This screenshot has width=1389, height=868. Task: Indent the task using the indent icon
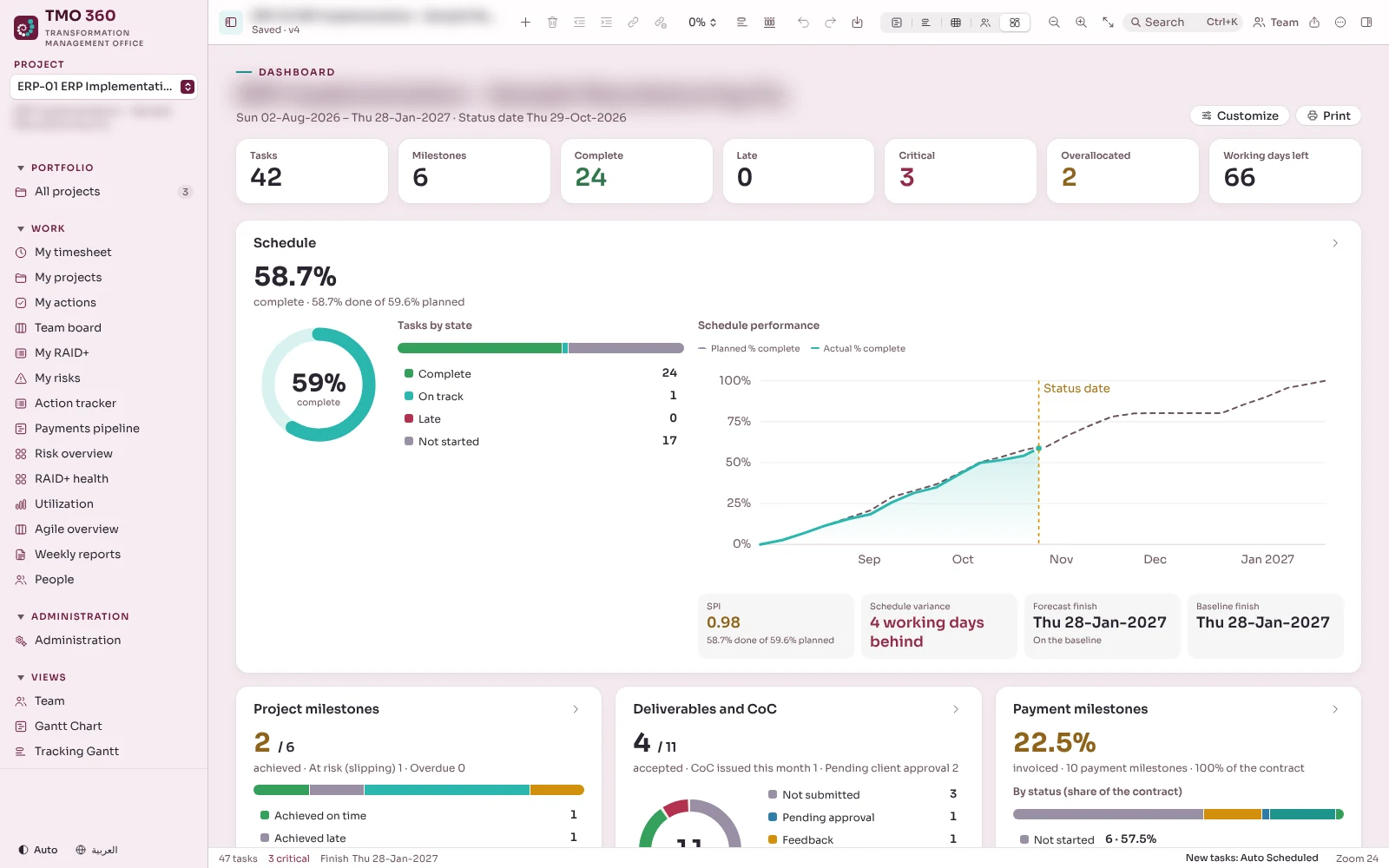click(x=606, y=23)
